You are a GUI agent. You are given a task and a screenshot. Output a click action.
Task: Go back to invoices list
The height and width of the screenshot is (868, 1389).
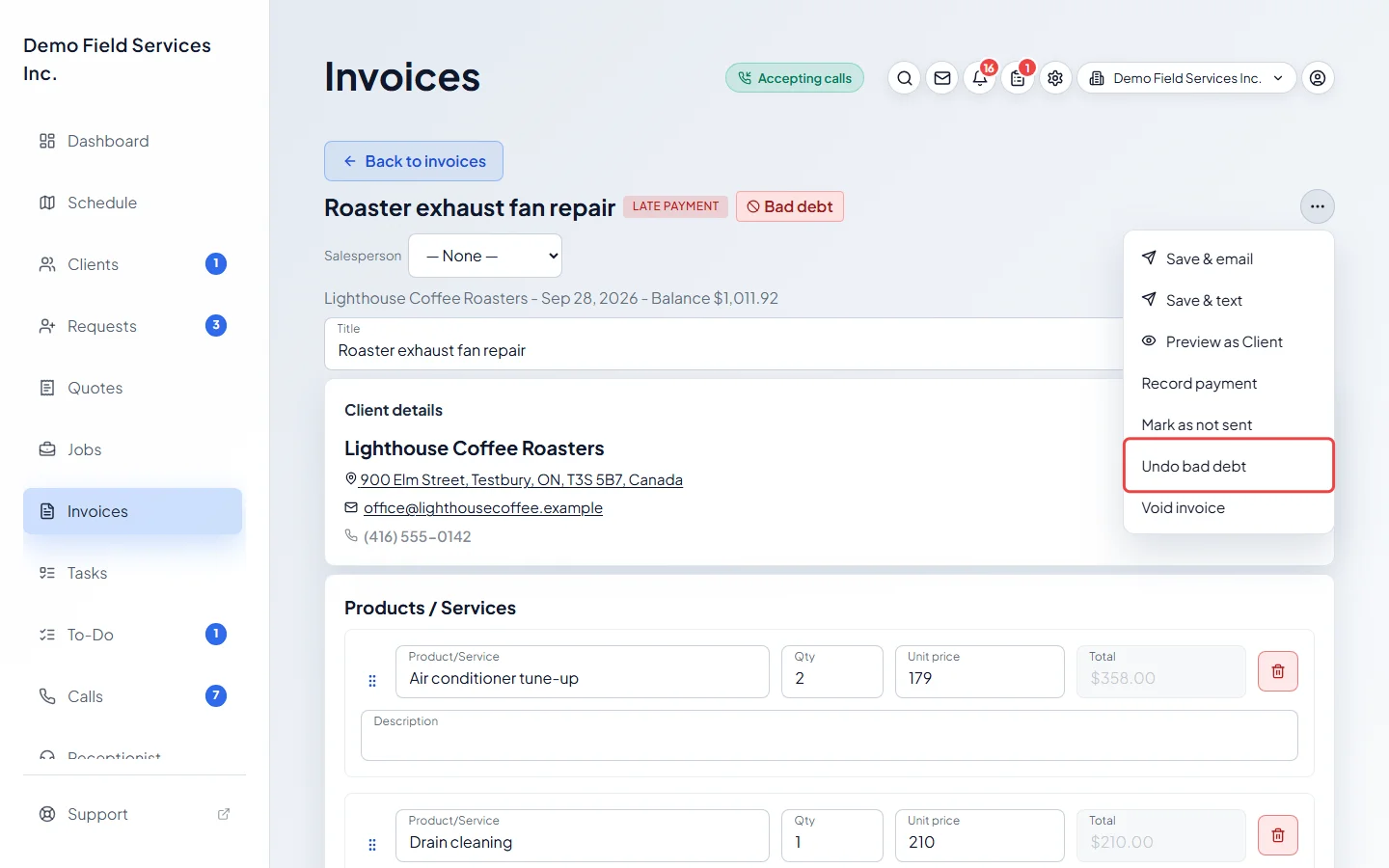tap(414, 161)
